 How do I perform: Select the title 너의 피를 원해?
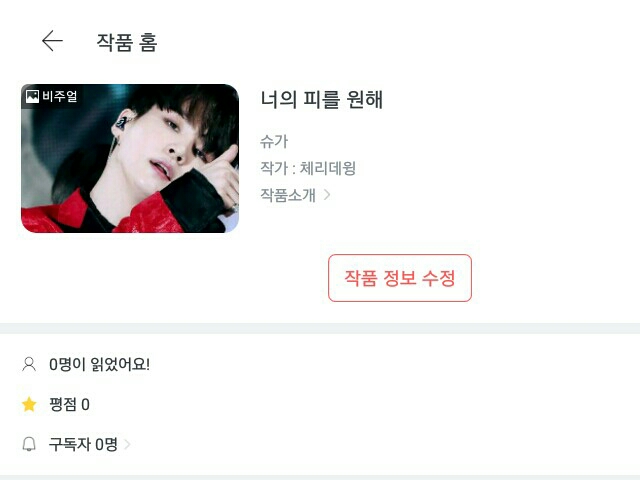(322, 100)
